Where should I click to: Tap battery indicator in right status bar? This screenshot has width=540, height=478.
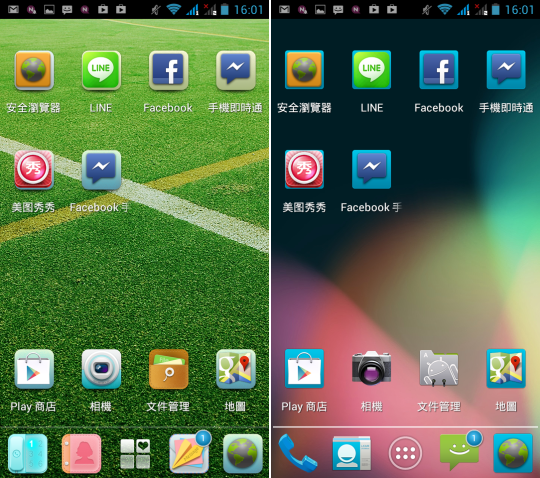point(496,9)
